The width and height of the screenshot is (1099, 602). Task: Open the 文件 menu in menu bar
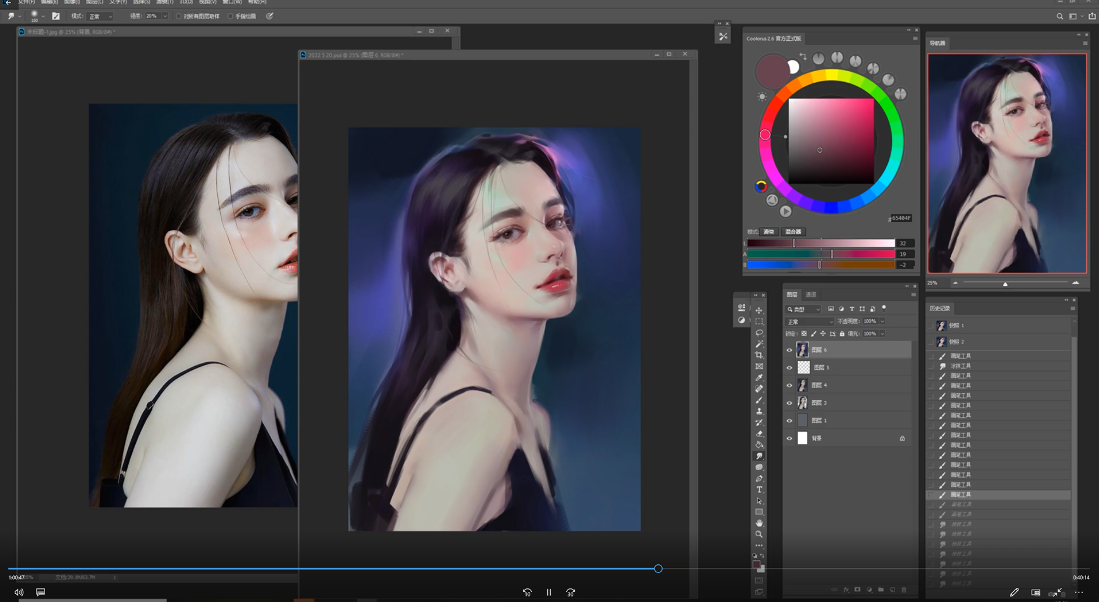(x=27, y=2)
